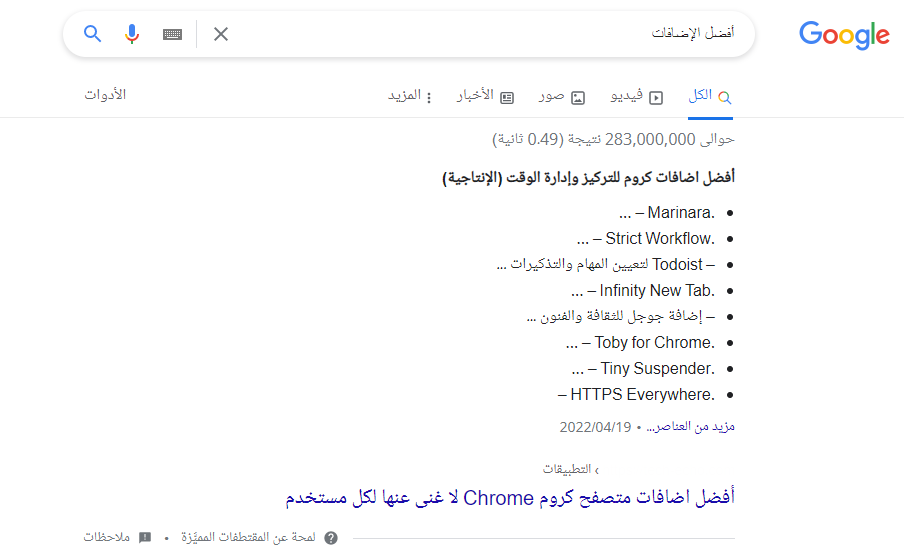Open لمحة عن المقتطفات المميّزة info link
The width and height of the screenshot is (904, 546).
click(248, 537)
